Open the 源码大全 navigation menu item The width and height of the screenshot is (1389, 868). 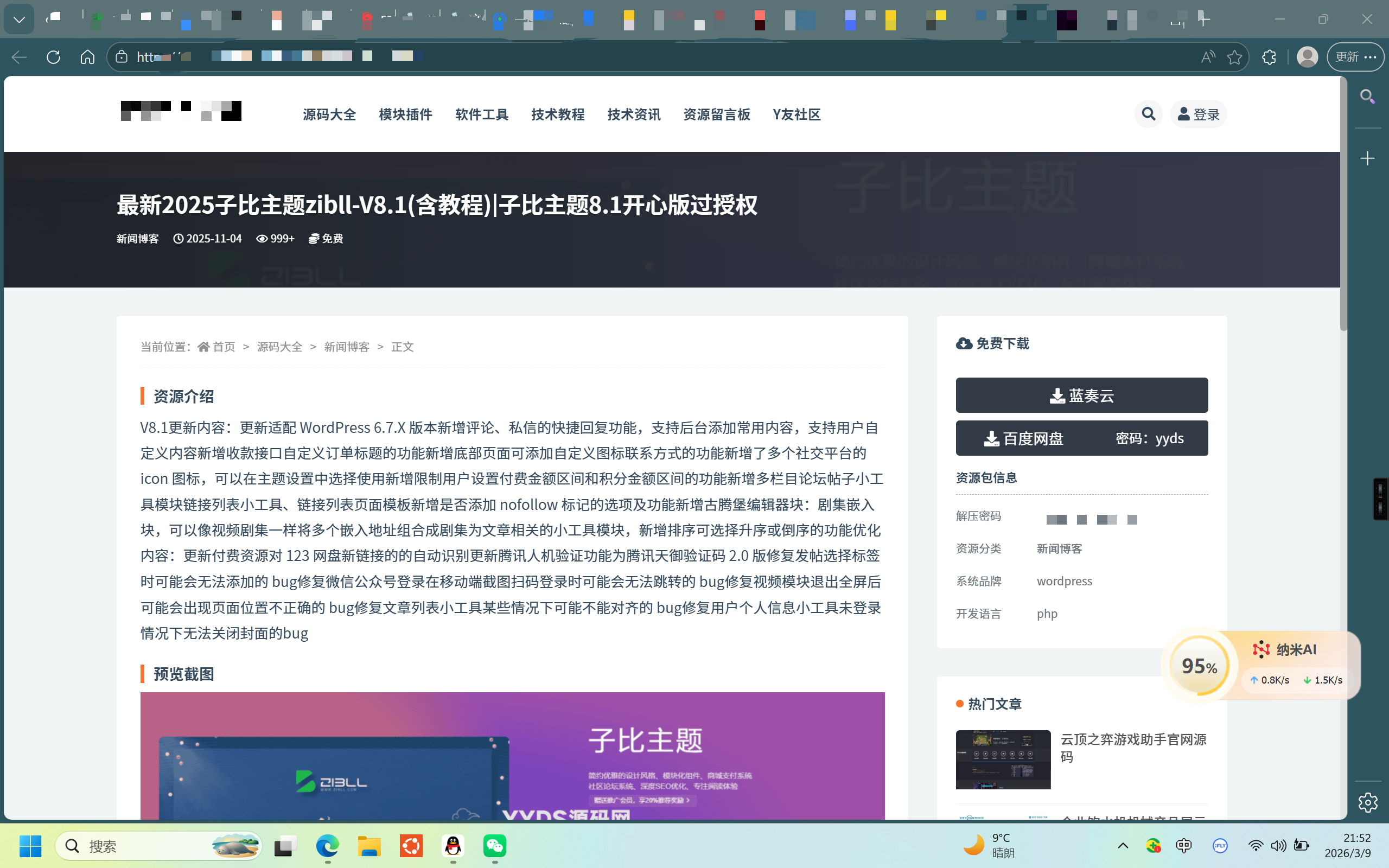coord(329,114)
